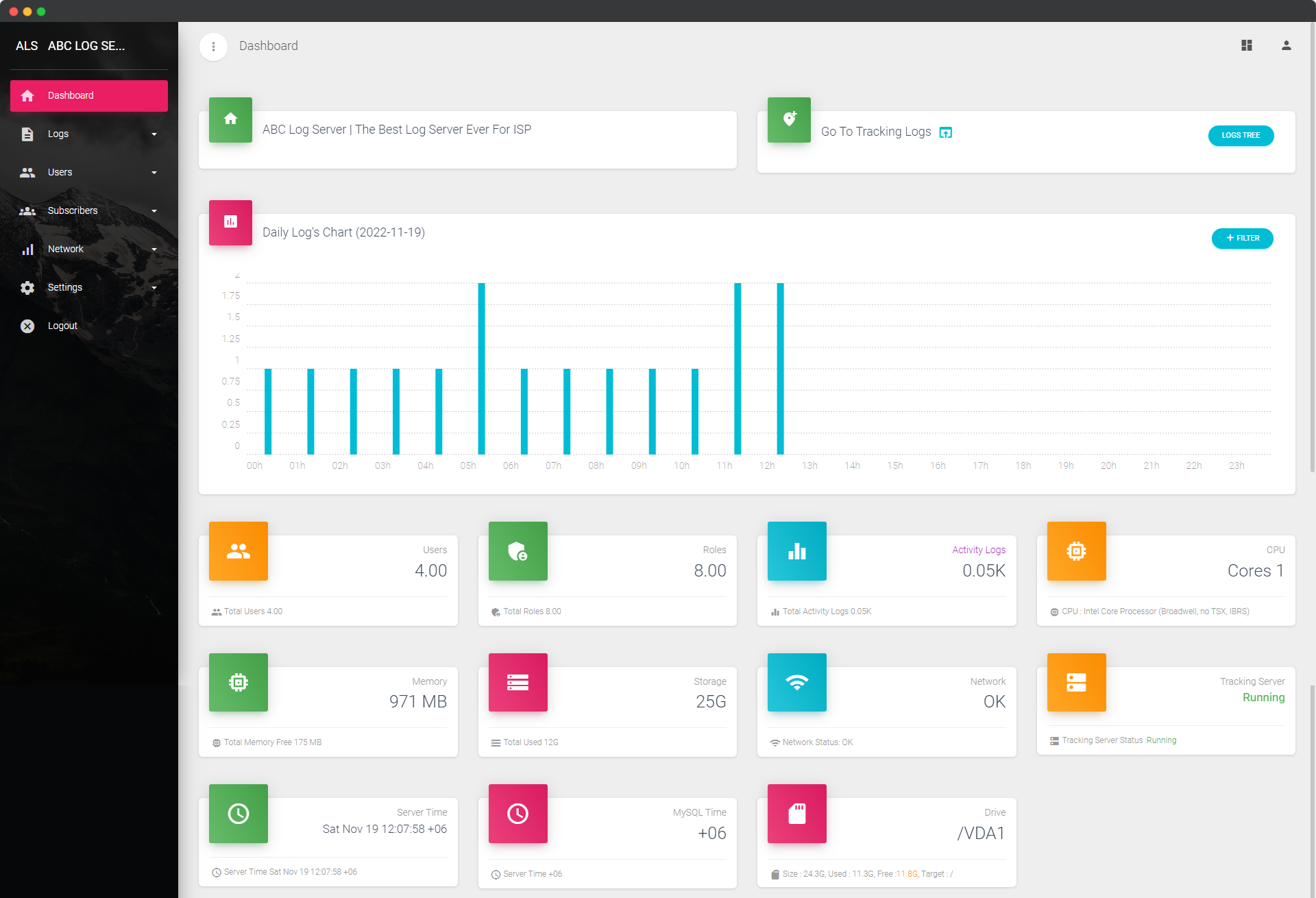Click the orange CPU chip icon

1077,551
